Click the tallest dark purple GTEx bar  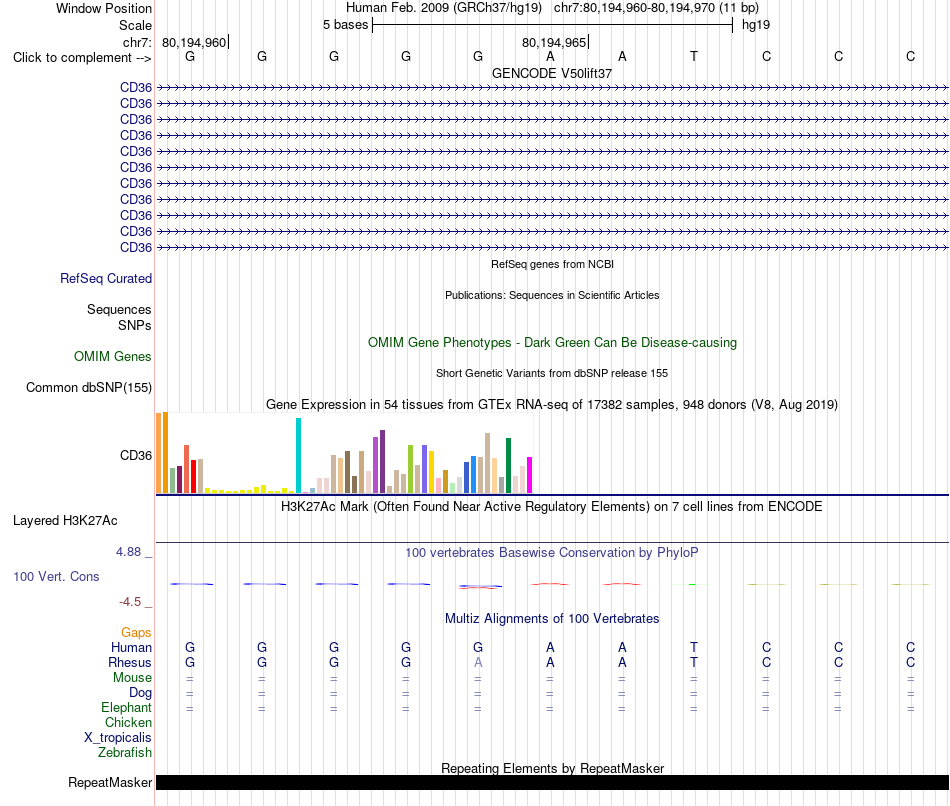[382, 462]
